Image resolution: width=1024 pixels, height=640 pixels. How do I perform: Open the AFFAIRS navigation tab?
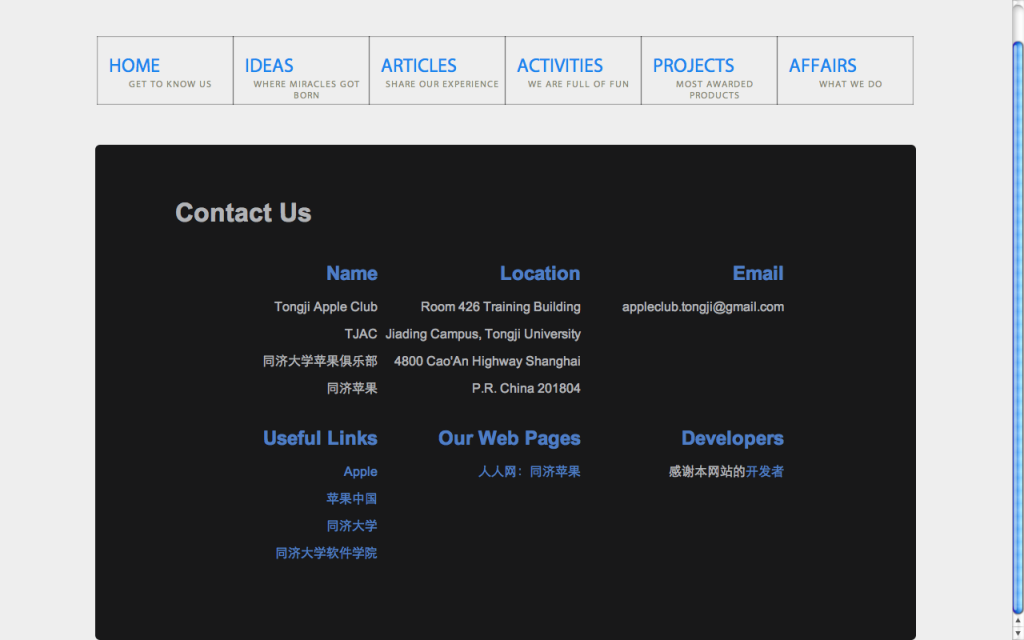[845, 71]
